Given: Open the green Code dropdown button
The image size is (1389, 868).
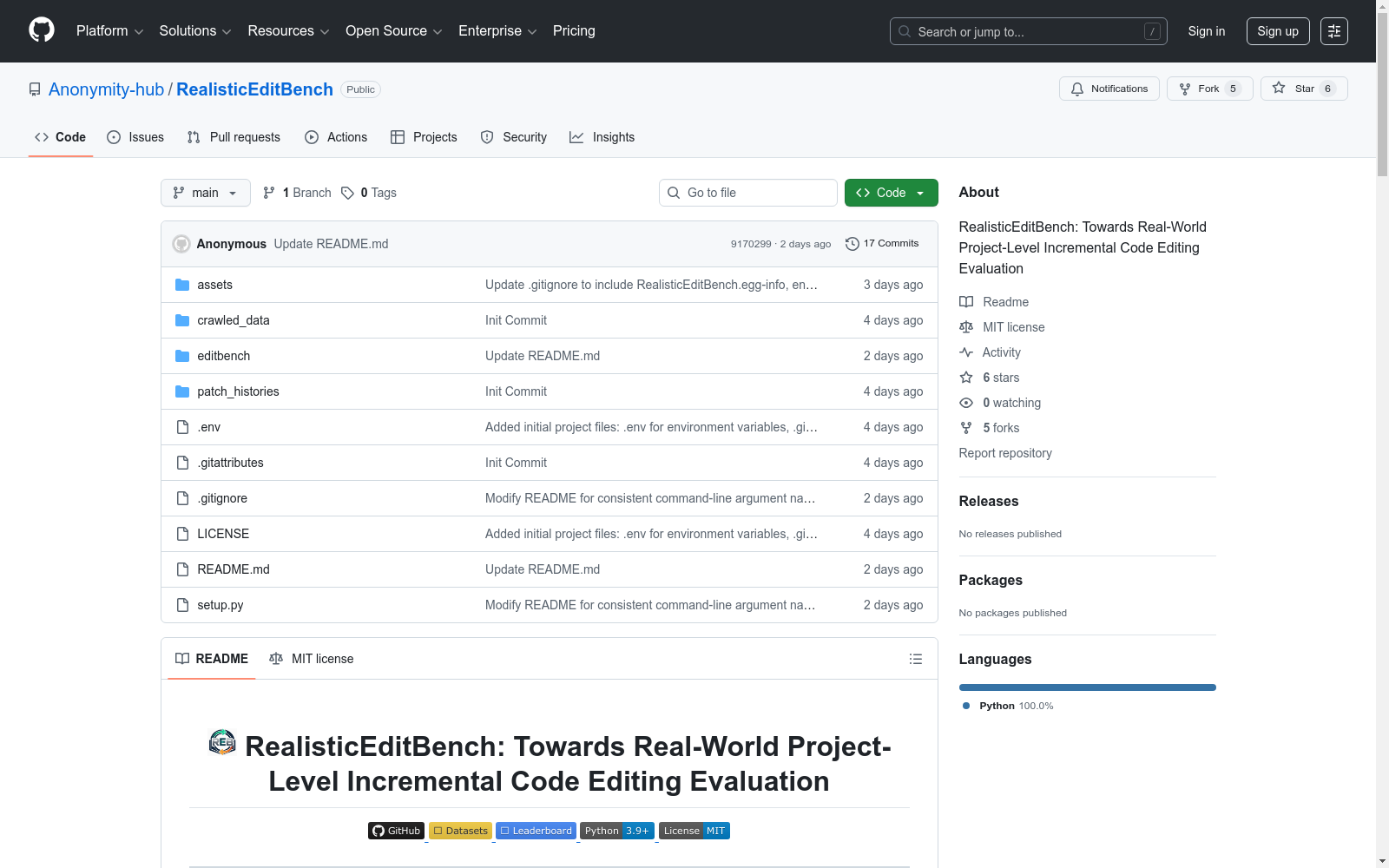Looking at the screenshot, I should (x=892, y=193).
